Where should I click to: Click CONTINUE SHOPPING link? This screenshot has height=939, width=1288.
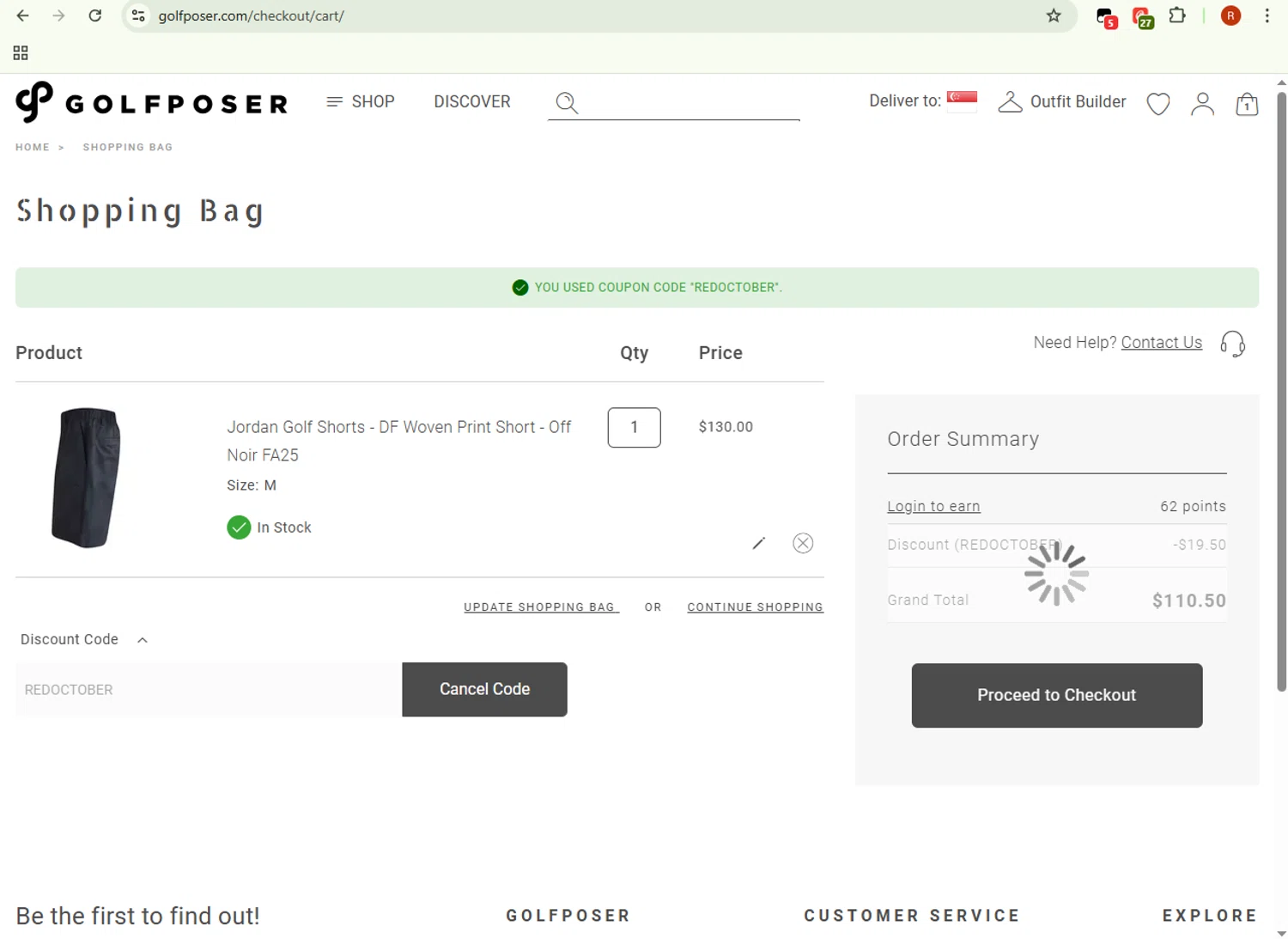point(755,607)
